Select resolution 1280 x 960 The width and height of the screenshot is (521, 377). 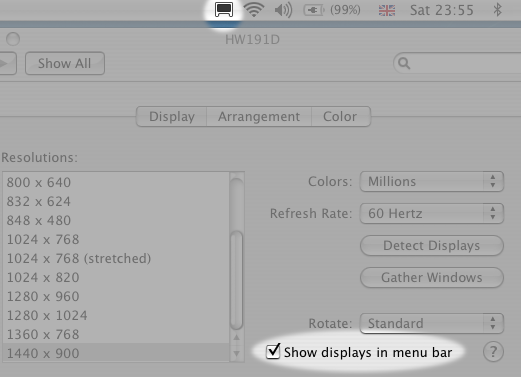pyautogui.click(x=116, y=296)
